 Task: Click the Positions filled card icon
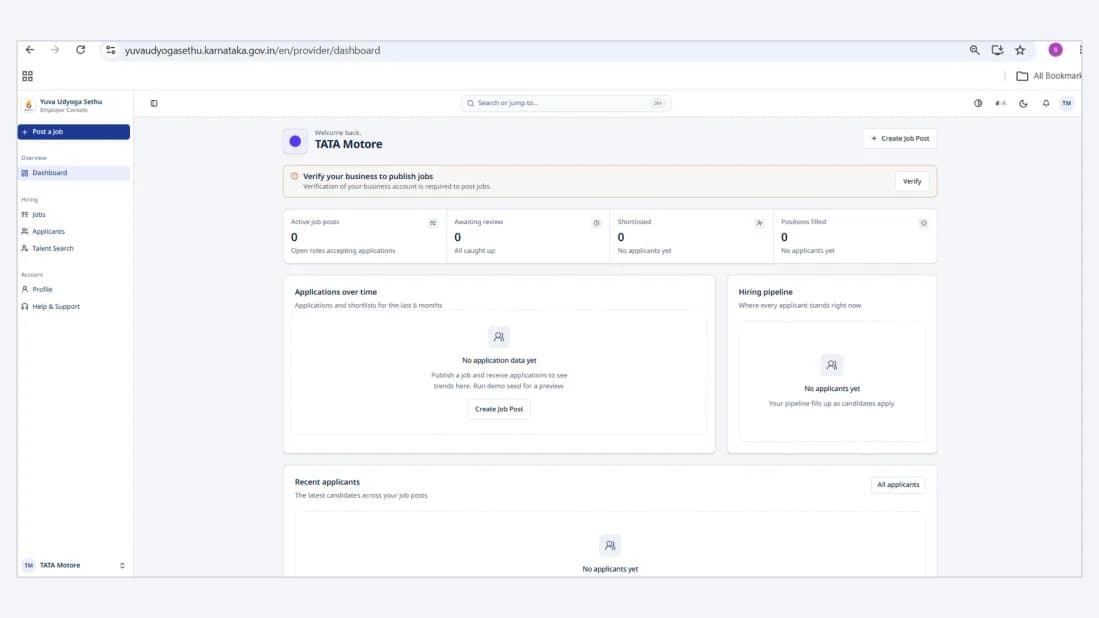point(923,223)
